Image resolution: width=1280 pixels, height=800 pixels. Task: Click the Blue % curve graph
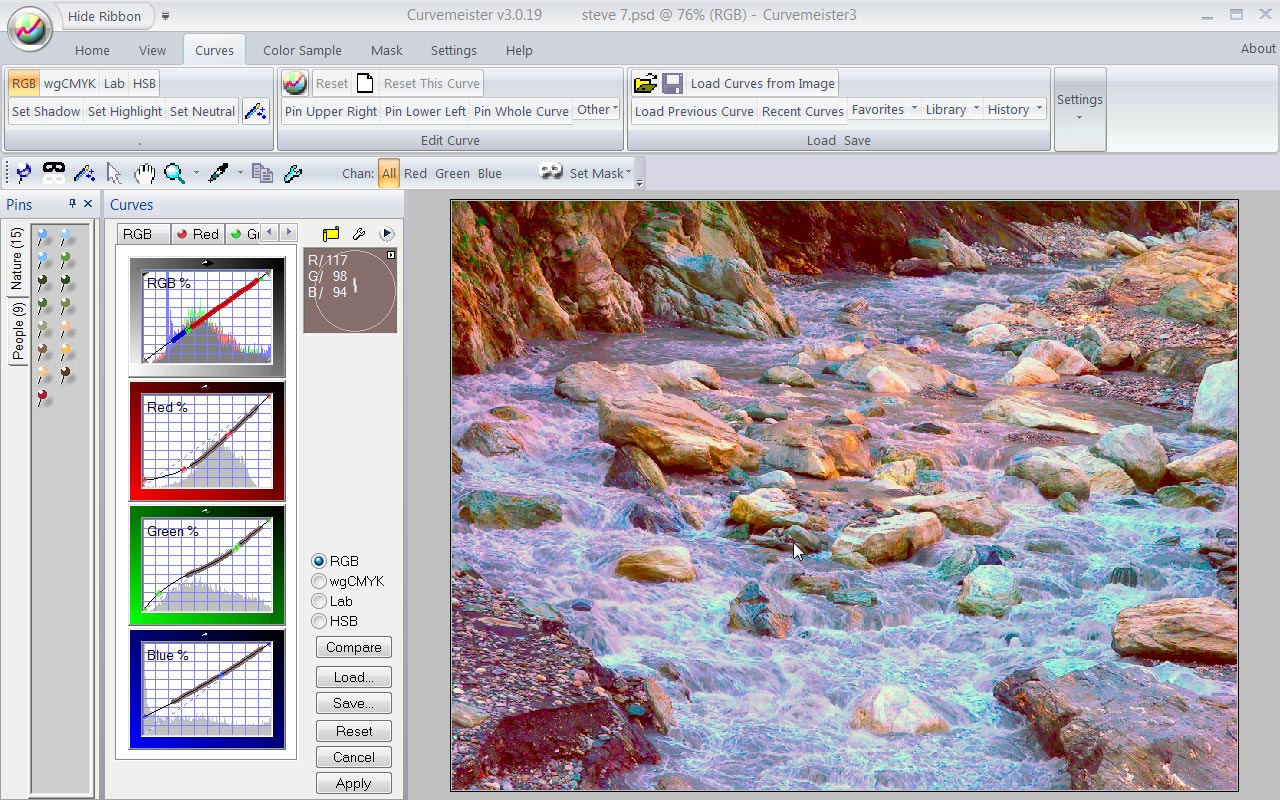[x=207, y=689]
